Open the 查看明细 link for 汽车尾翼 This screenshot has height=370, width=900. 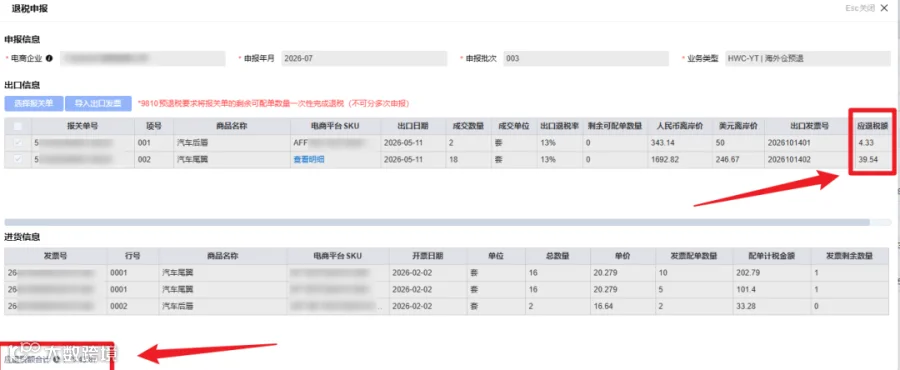(309, 159)
